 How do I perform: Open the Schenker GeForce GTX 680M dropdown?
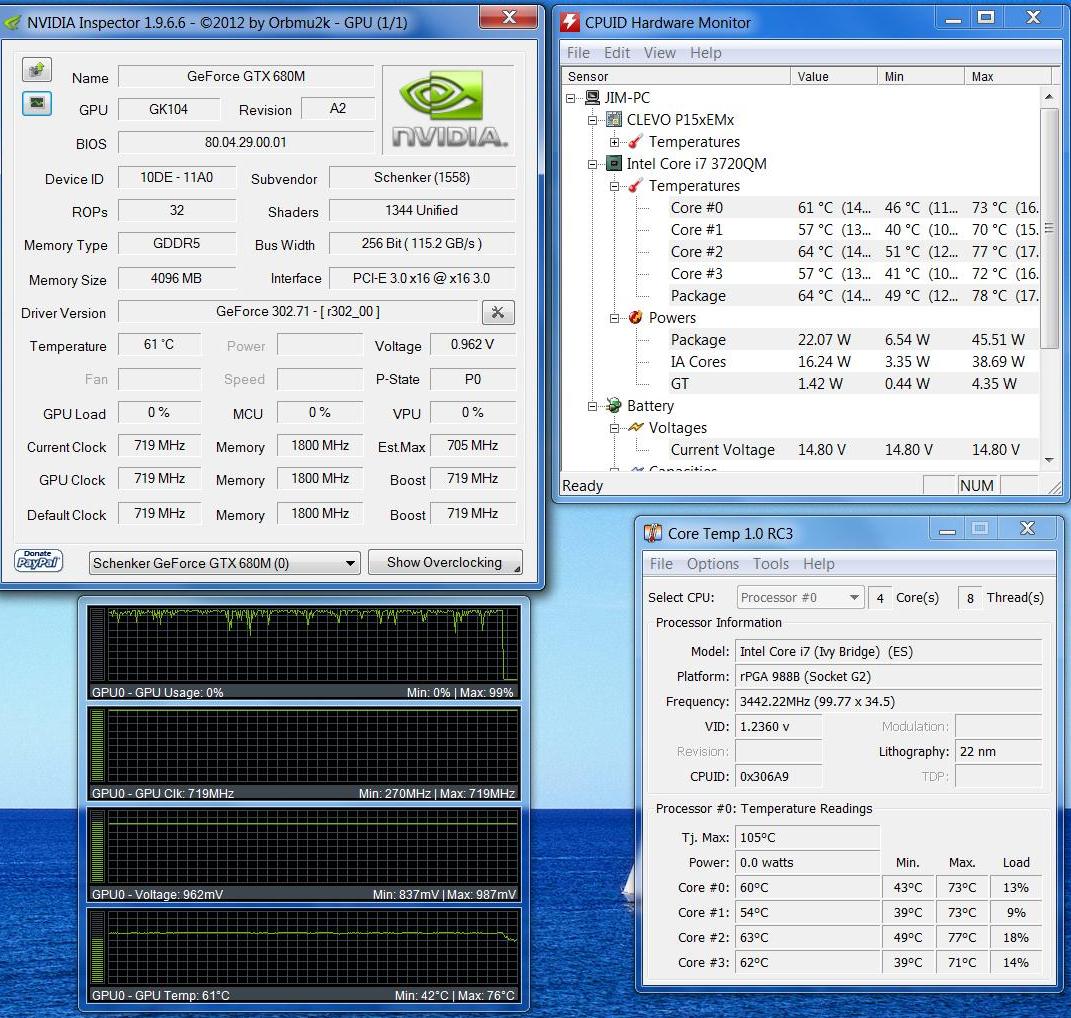coord(224,563)
